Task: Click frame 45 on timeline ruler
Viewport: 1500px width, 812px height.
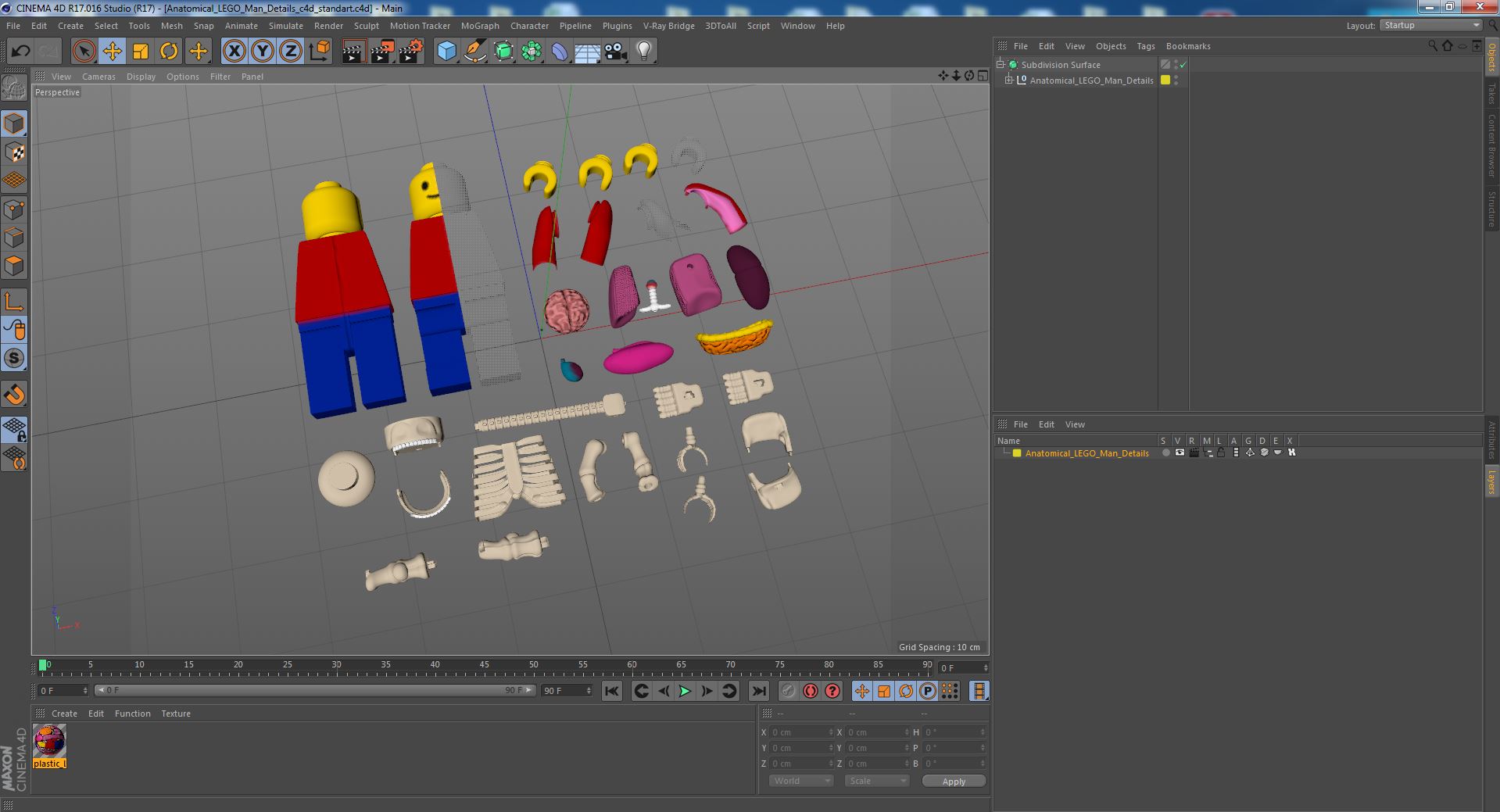Action: (x=485, y=666)
